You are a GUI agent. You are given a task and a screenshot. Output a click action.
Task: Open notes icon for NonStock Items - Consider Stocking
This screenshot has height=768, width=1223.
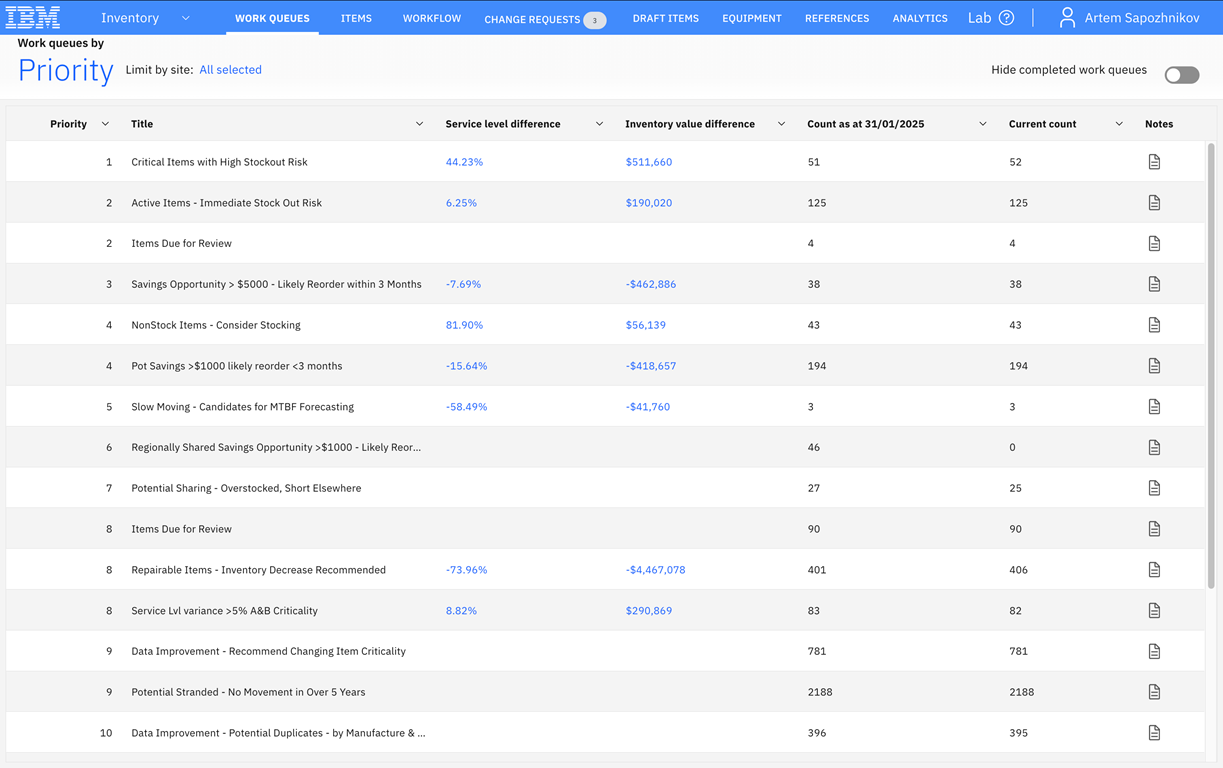pyautogui.click(x=1154, y=325)
